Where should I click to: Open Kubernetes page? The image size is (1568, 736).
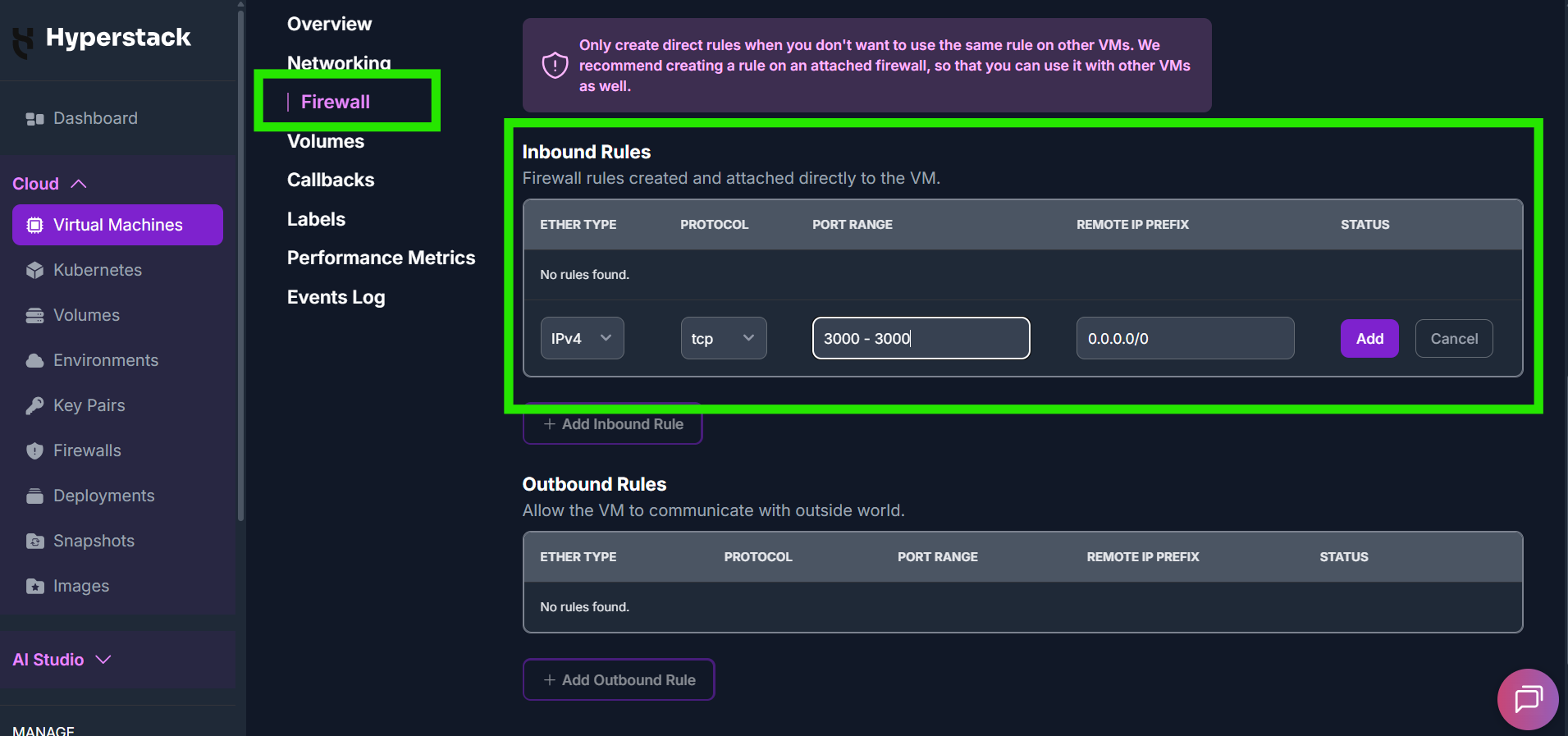pyautogui.click(x=98, y=270)
